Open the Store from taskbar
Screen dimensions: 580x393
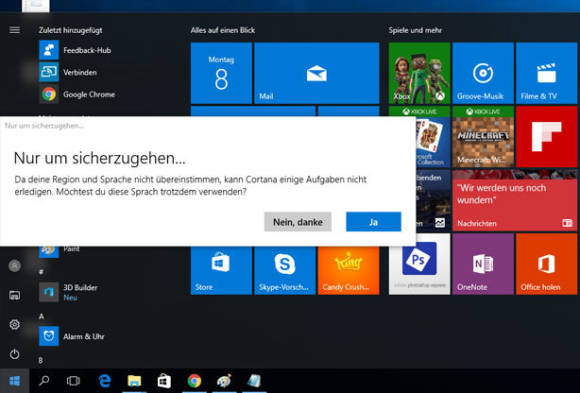[x=164, y=380]
